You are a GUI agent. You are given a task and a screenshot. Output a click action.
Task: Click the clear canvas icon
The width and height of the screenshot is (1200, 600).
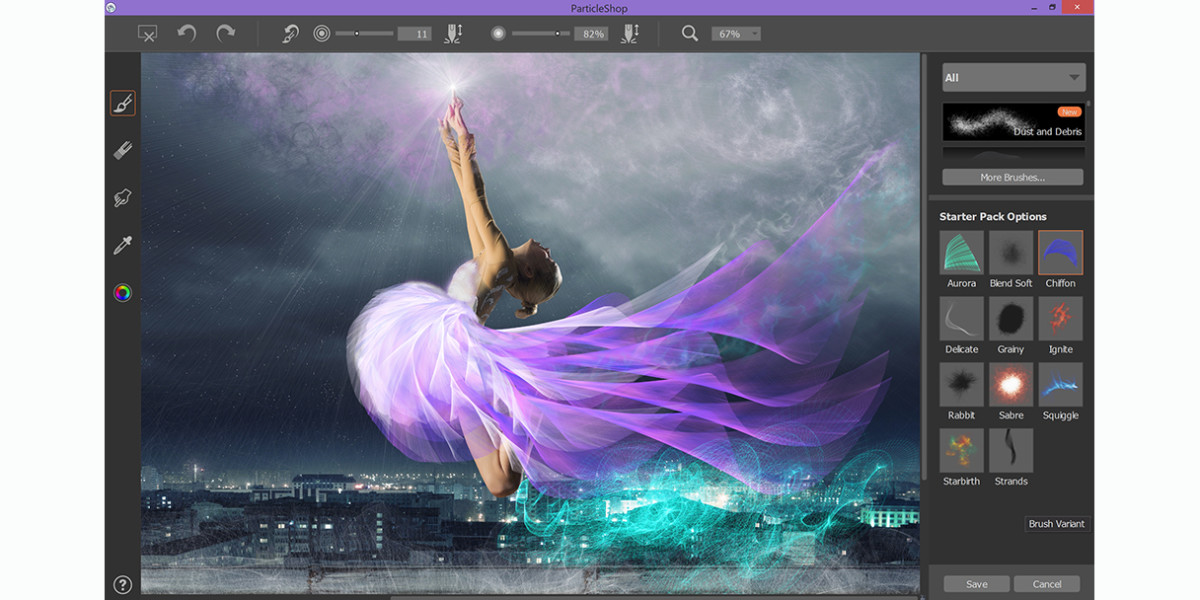pyautogui.click(x=148, y=34)
